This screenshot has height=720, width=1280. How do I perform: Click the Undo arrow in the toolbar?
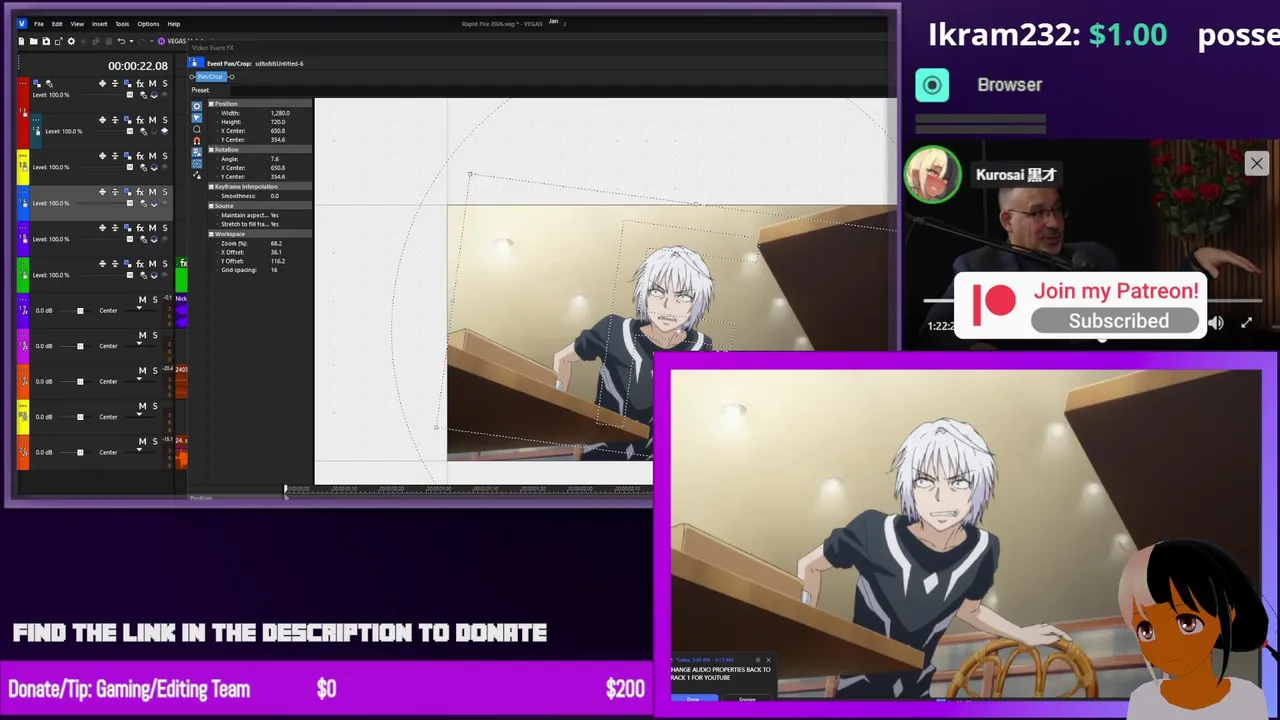coord(121,41)
